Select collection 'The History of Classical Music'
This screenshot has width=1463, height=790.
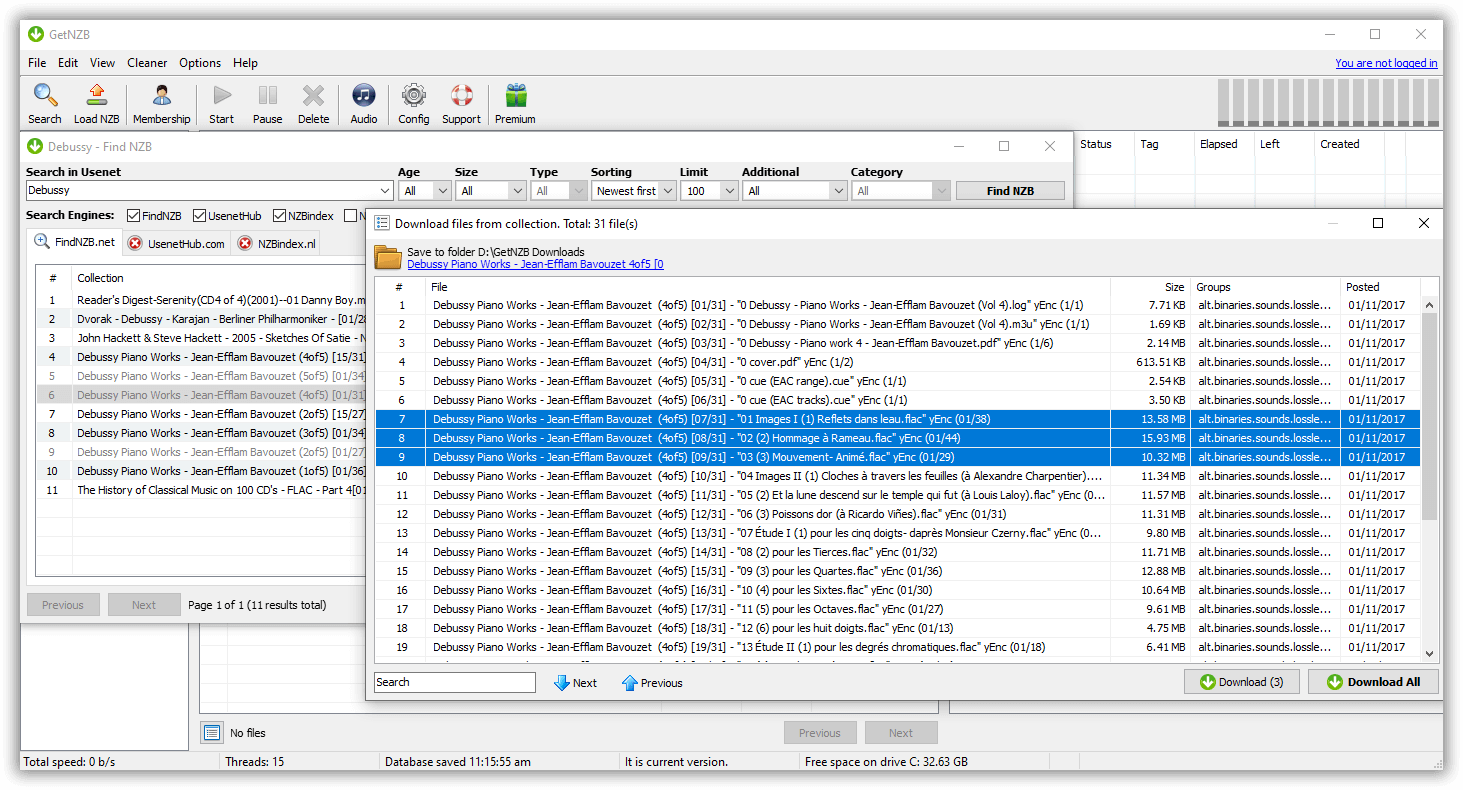(201, 490)
